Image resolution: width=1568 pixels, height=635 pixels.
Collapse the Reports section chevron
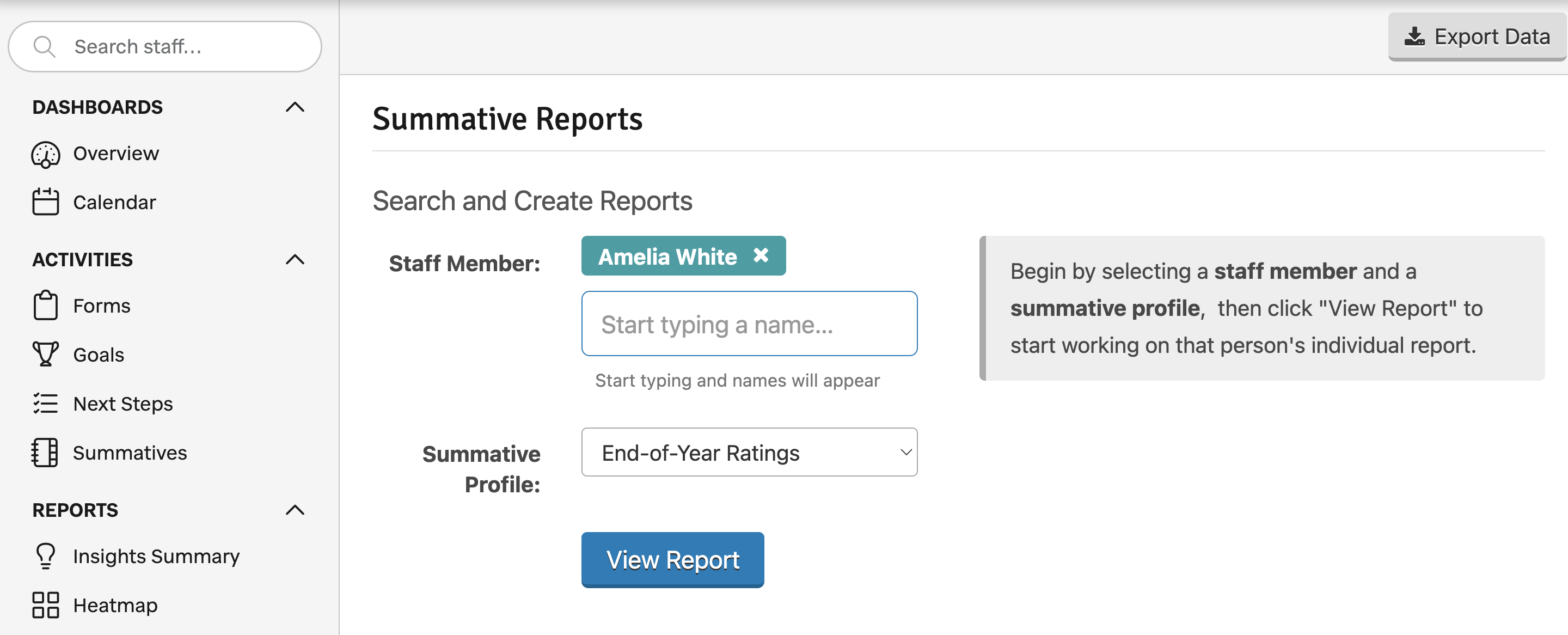click(x=295, y=510)
